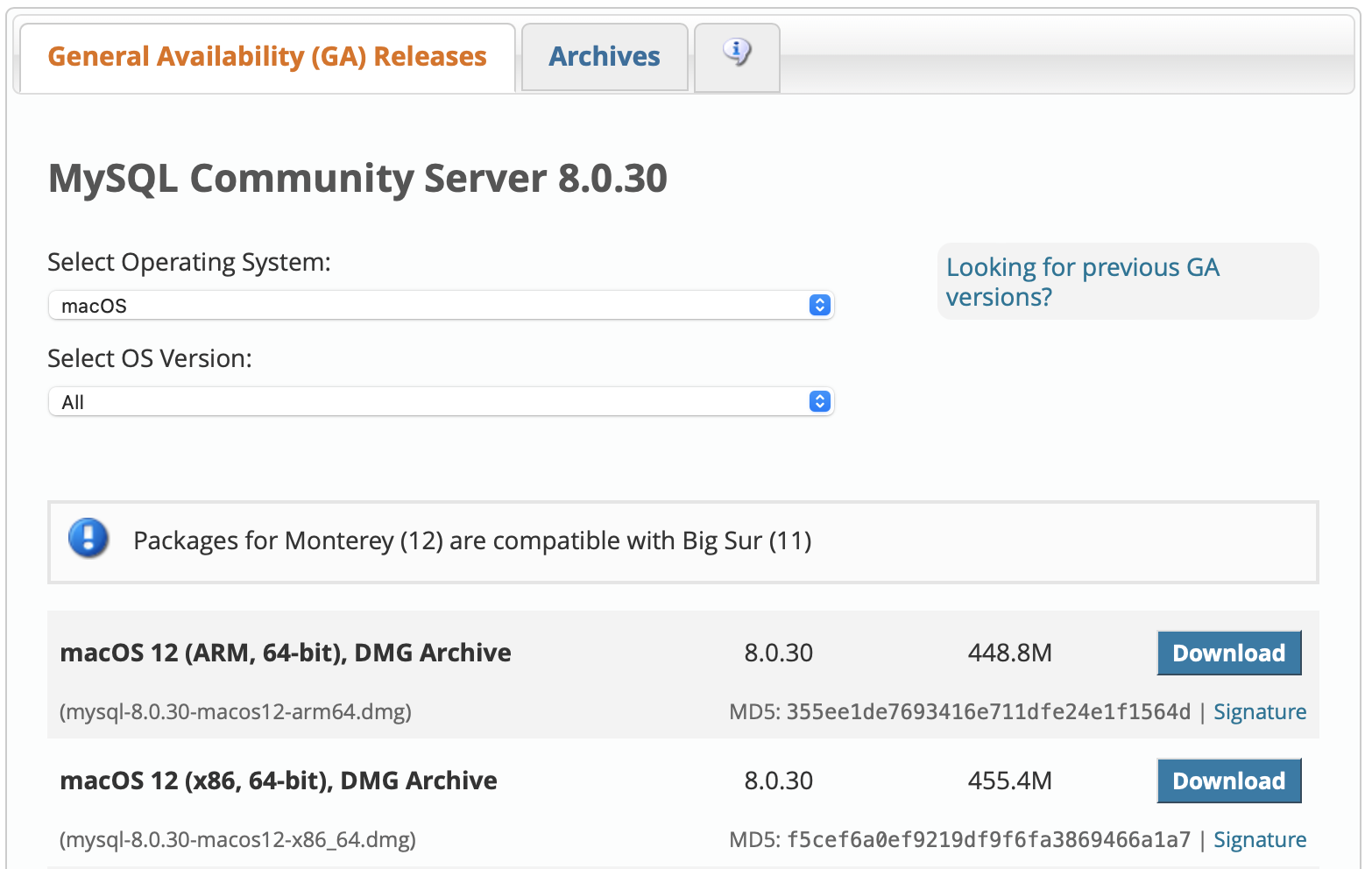Click the Select OS Version label
Screen dimensions: 1372x869
point(150,358)
